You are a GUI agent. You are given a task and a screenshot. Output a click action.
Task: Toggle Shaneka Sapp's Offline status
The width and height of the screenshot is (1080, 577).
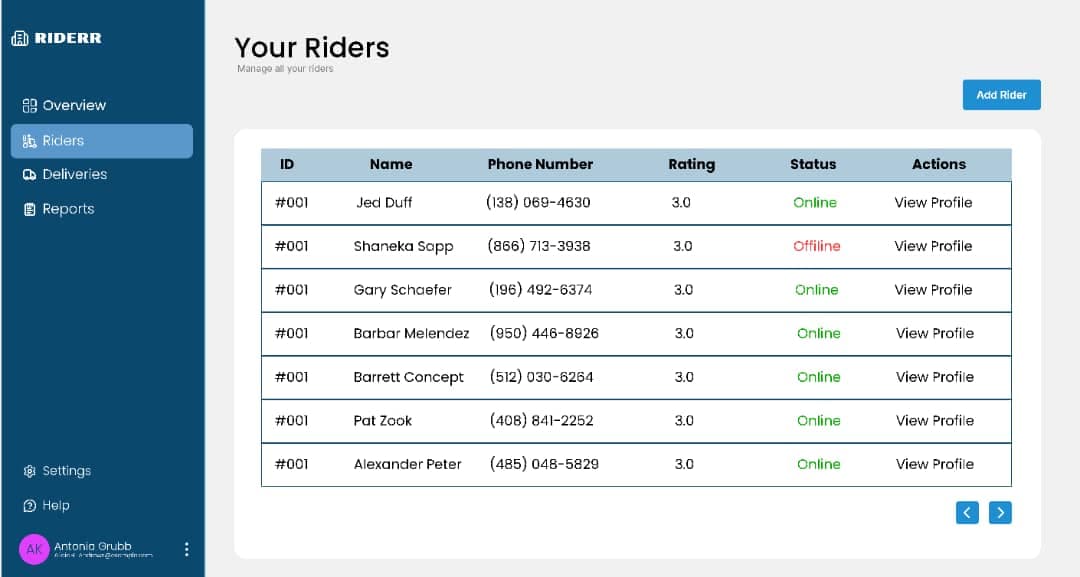pos(816,246)
